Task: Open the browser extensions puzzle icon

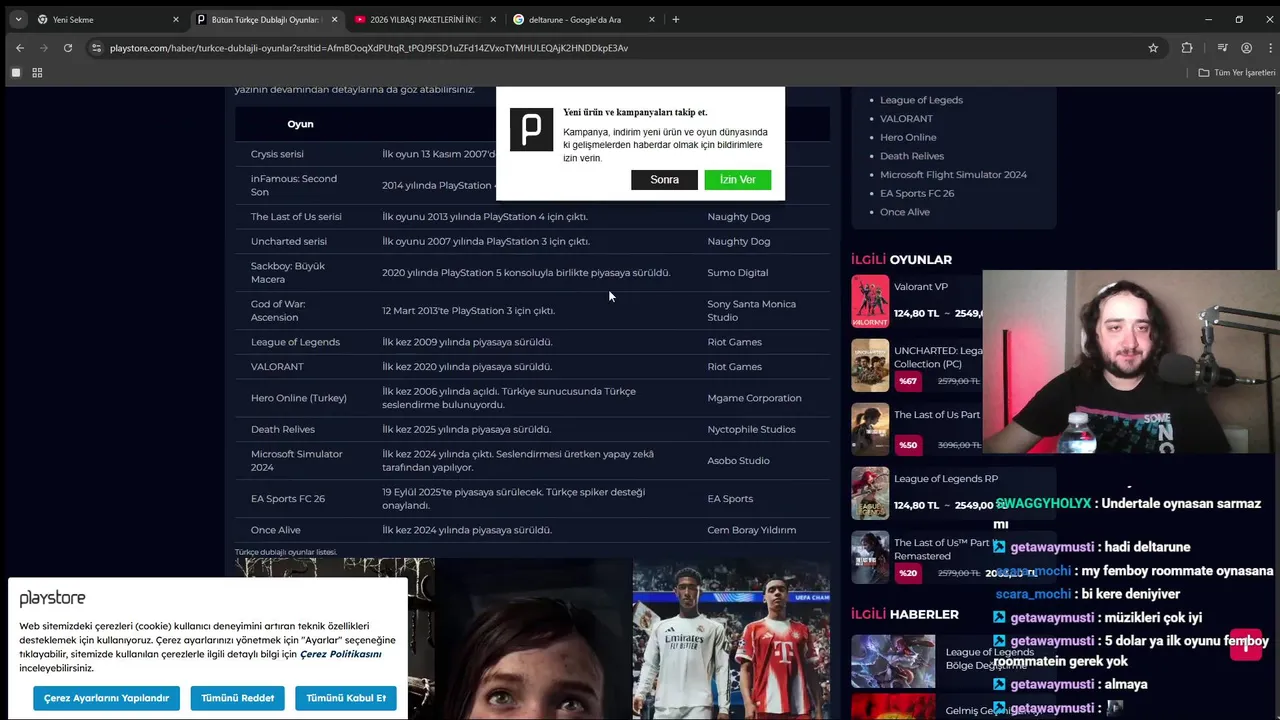Action: [x=1187, y=48]
